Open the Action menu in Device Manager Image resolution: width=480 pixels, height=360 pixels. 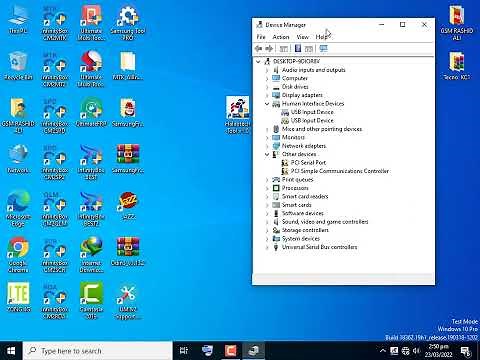coord(281,37)
